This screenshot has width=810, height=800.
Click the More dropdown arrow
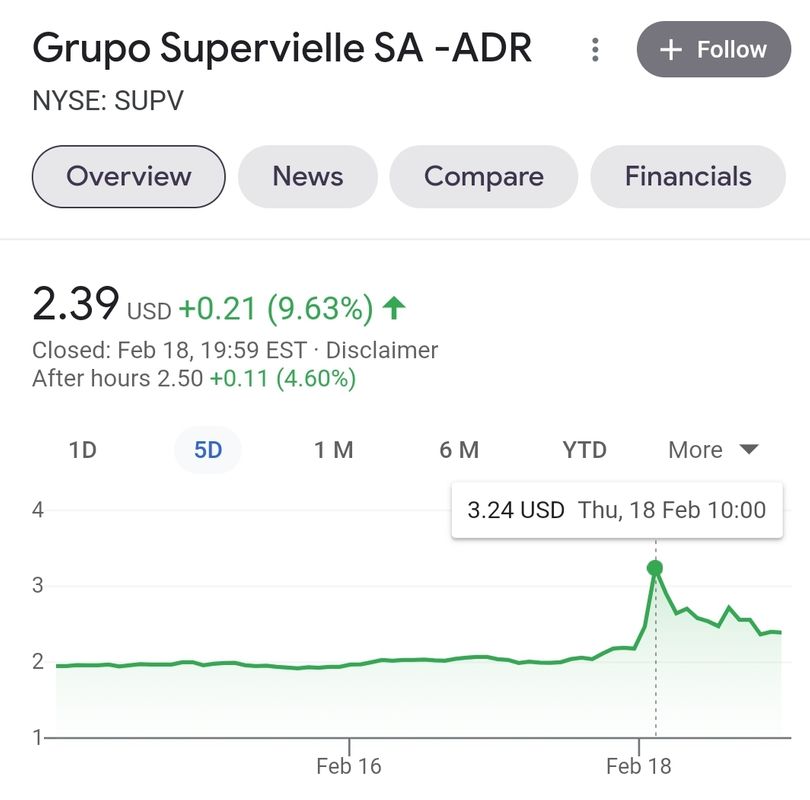pos(749,449)
